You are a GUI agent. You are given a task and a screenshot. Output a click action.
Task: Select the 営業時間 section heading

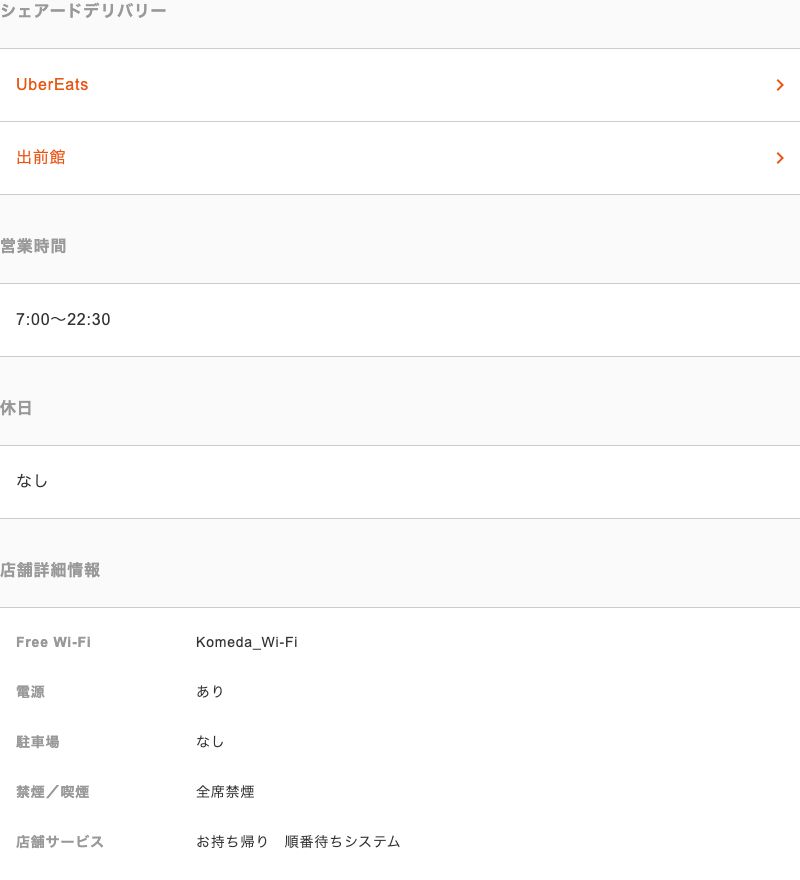33,246
